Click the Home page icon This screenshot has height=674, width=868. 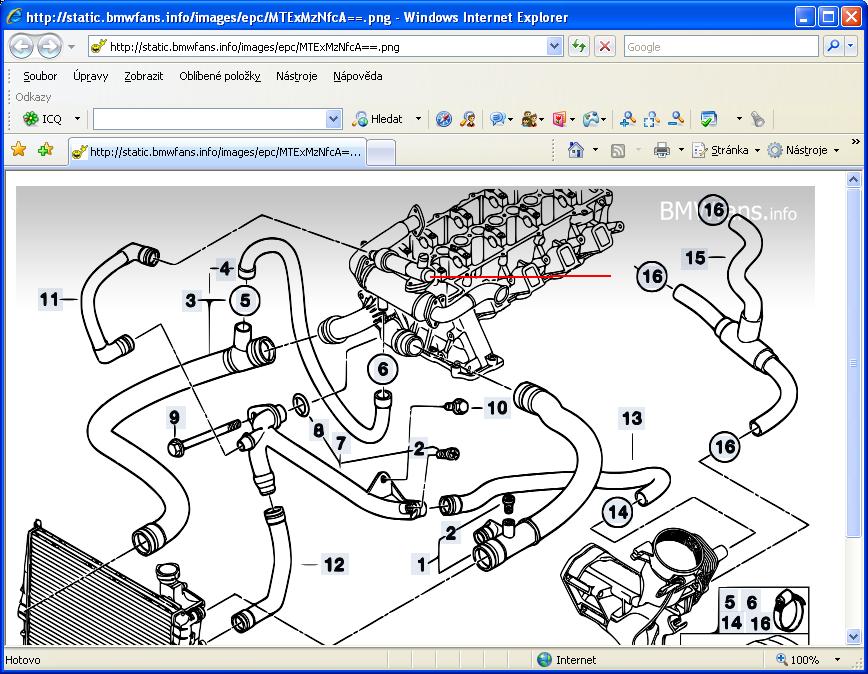(x=576, y=150)
